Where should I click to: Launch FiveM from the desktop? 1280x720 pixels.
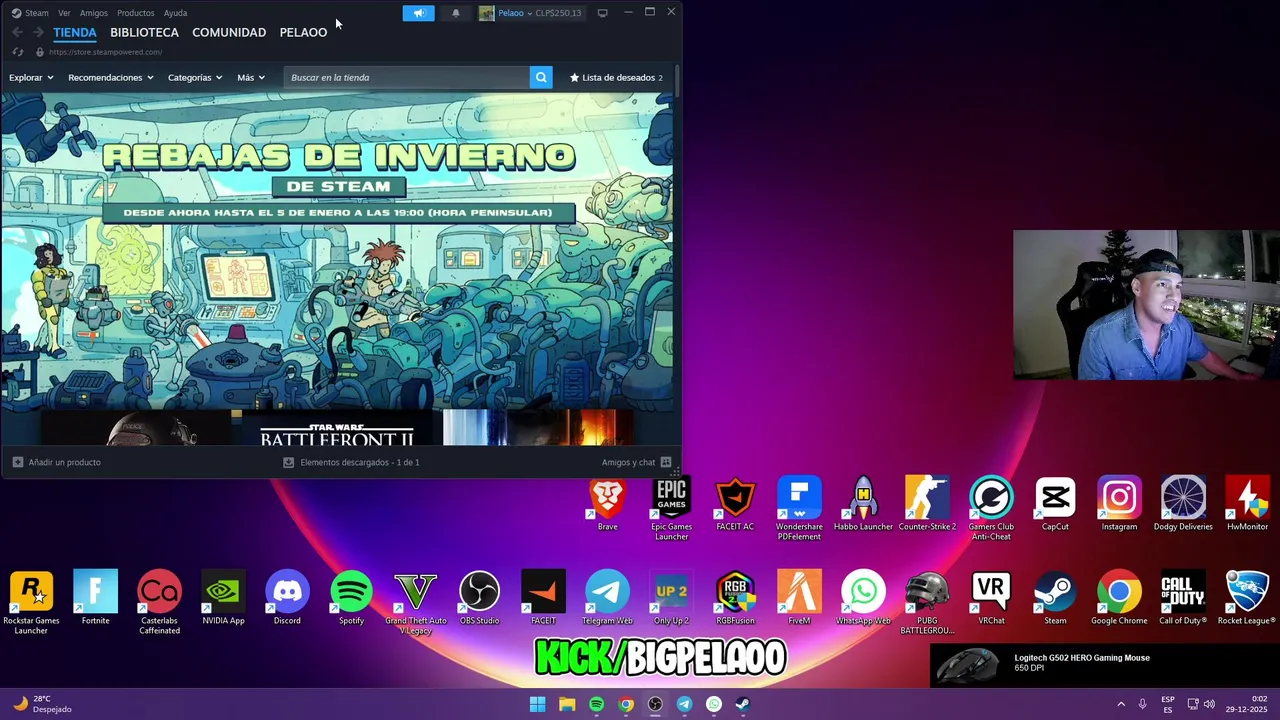click(799, 598)
